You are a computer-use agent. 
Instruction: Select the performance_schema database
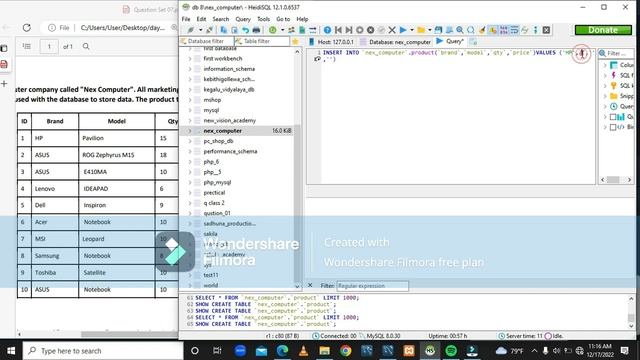(230, 151)
